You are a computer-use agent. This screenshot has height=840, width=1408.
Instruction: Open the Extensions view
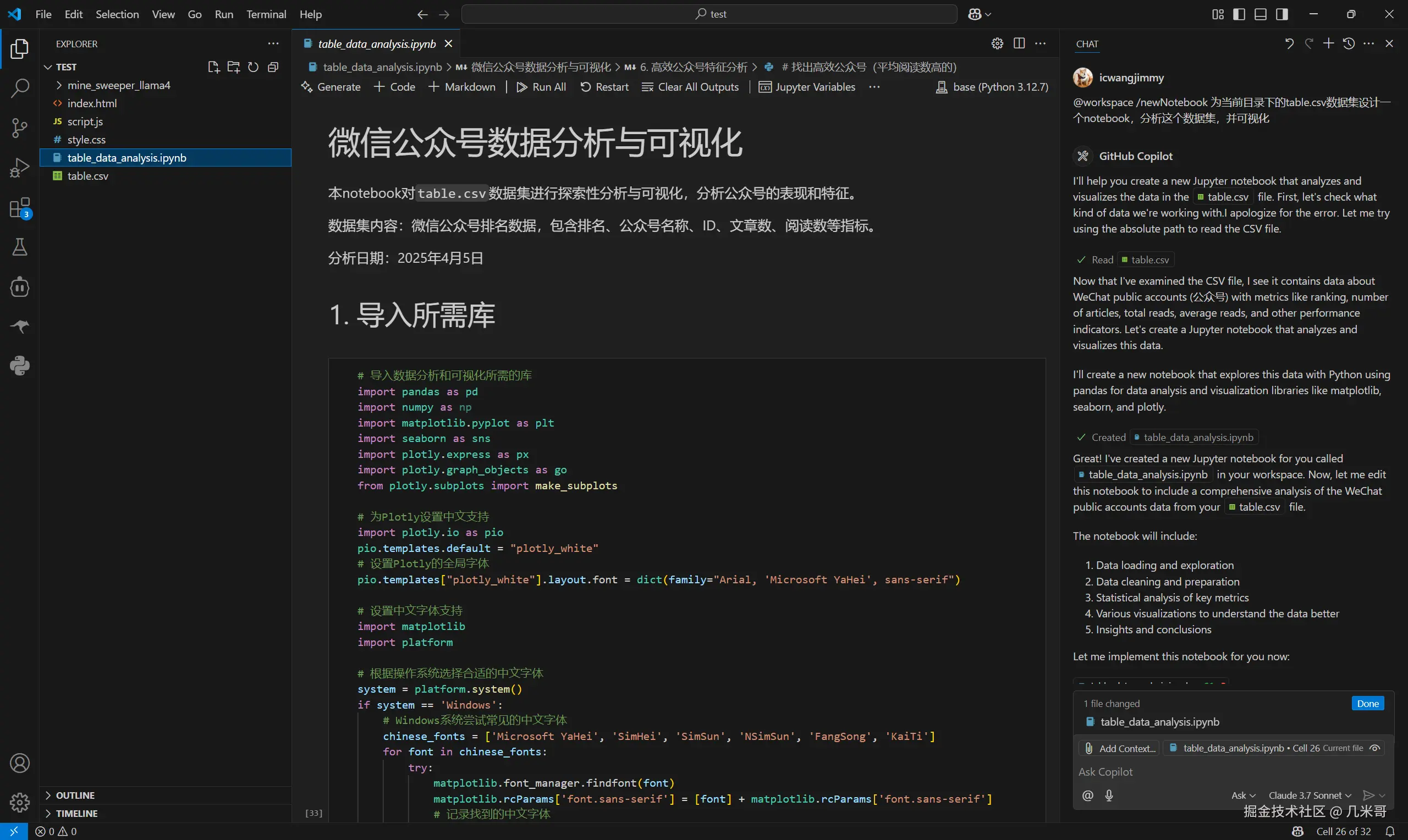click(x=20, y=207)
